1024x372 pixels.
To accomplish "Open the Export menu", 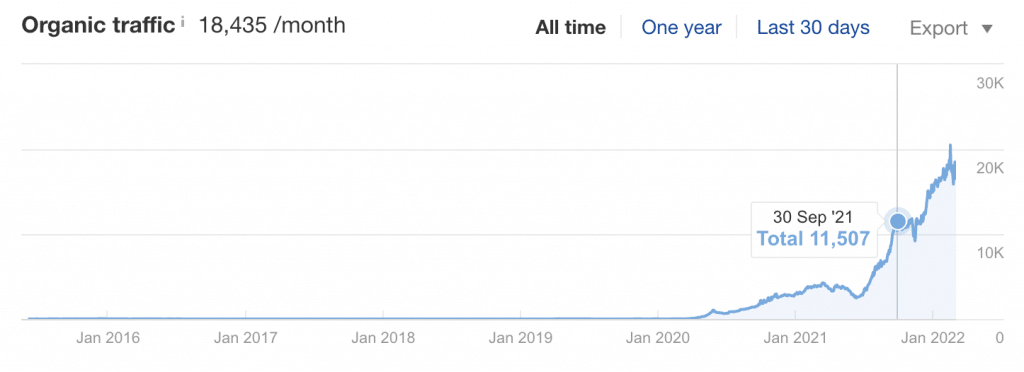I will pyautogui.click(x=951, y=28).
